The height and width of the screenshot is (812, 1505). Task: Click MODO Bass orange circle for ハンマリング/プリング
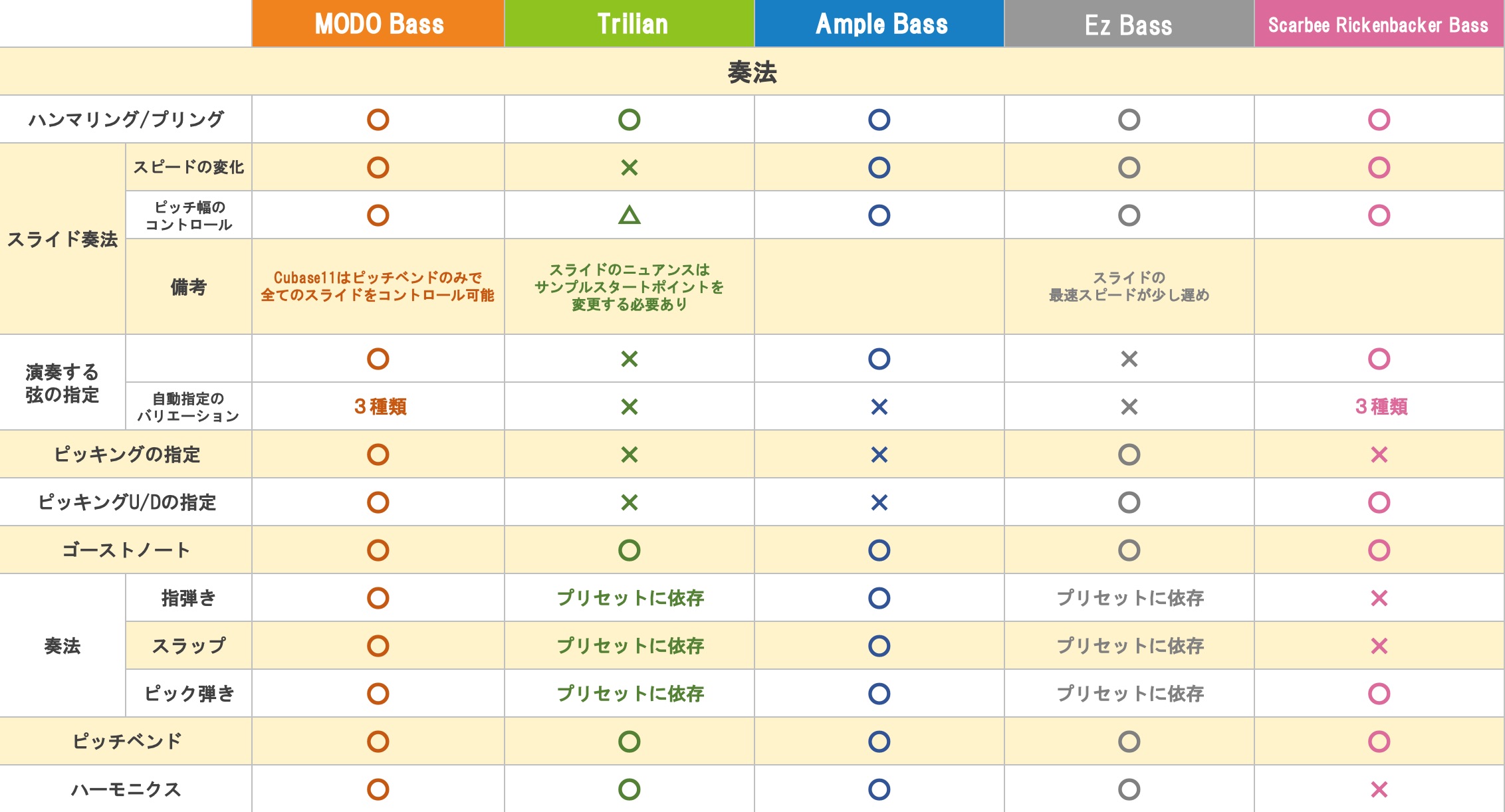pyautogui.click(x=378, y=120)
